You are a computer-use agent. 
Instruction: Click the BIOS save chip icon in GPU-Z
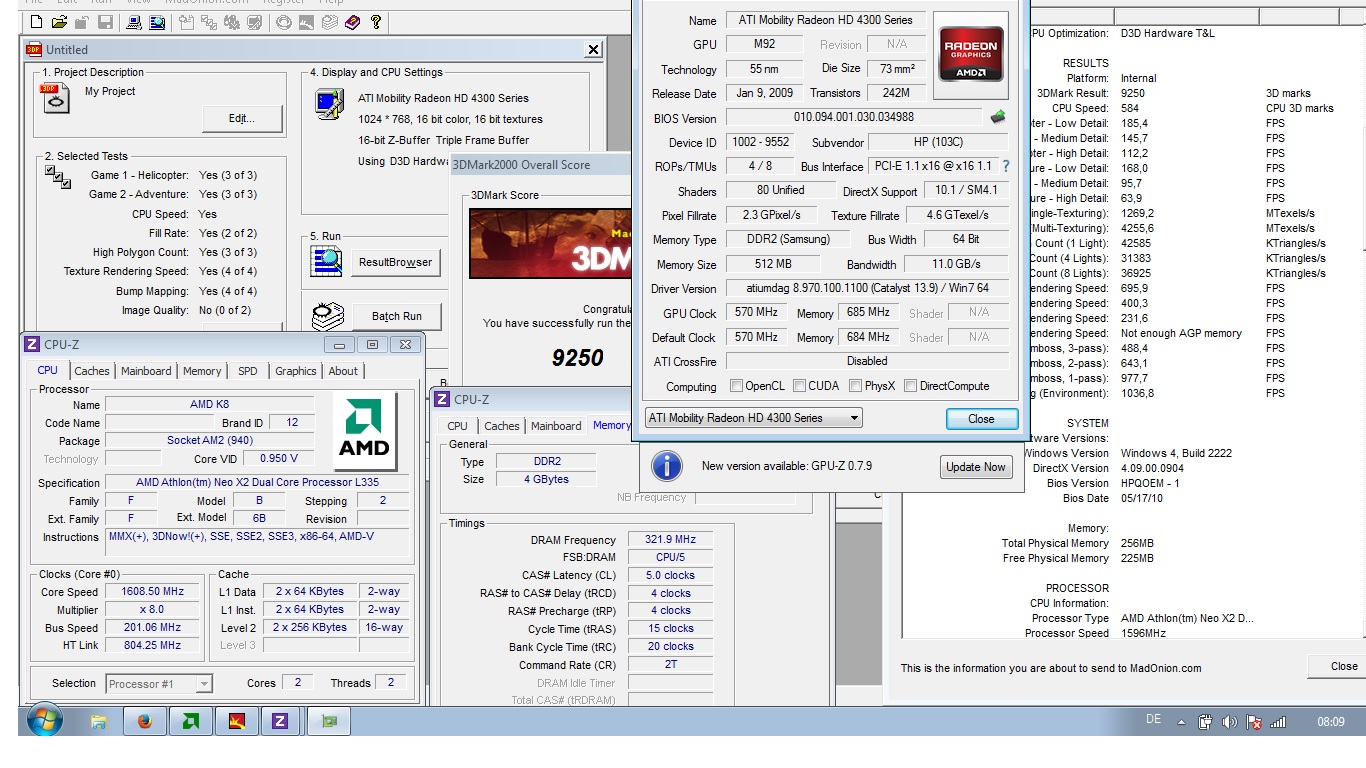tap(997, 117)
